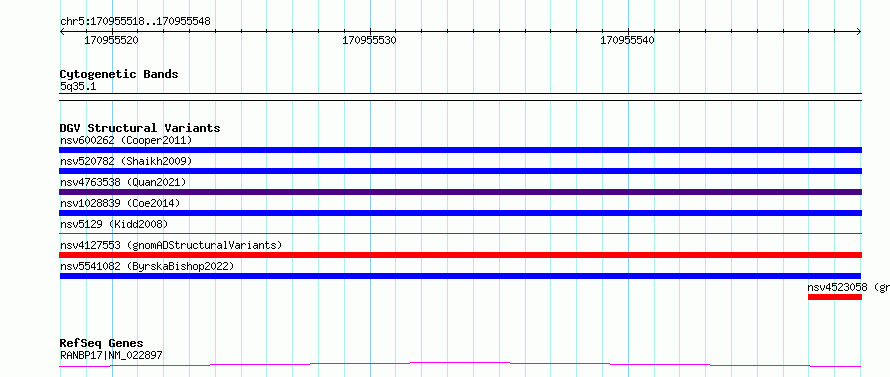The height and width of the screenshot is (377, 890).
Task: Select the nsv4127553 (gnomADStructuralVariants) label
Action: tap(171, 245)
